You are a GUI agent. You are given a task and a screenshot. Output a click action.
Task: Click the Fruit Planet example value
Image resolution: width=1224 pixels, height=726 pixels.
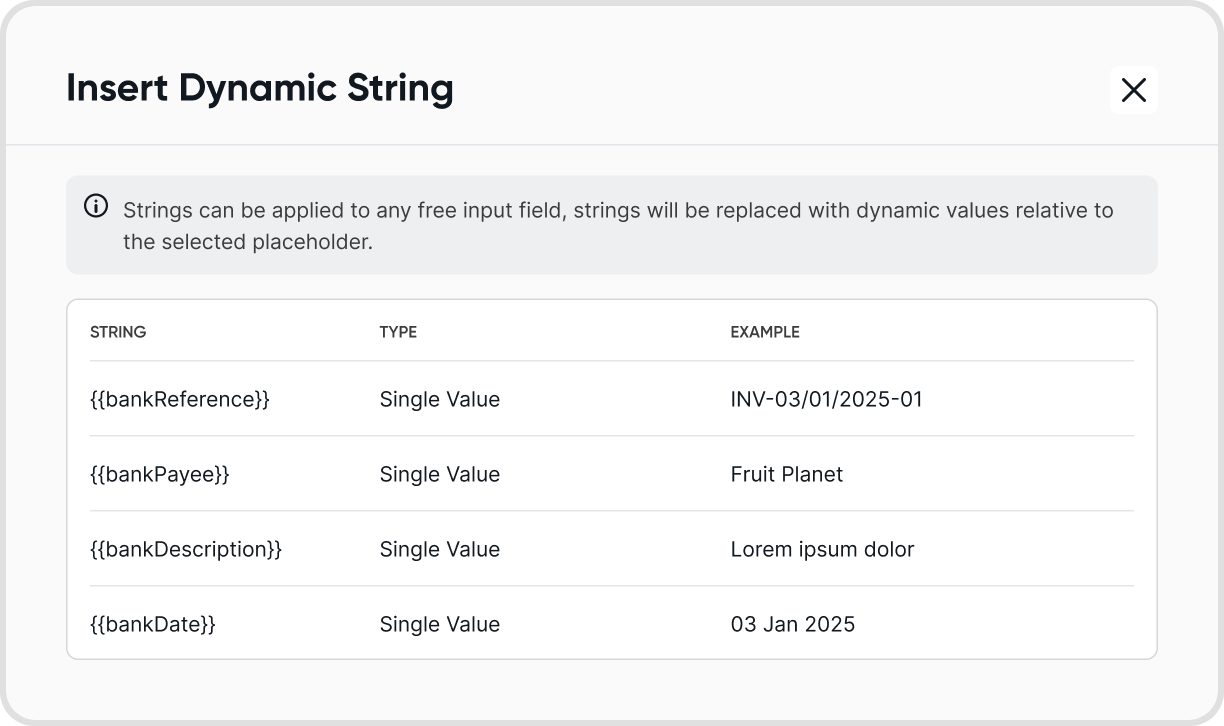point(787,475)
